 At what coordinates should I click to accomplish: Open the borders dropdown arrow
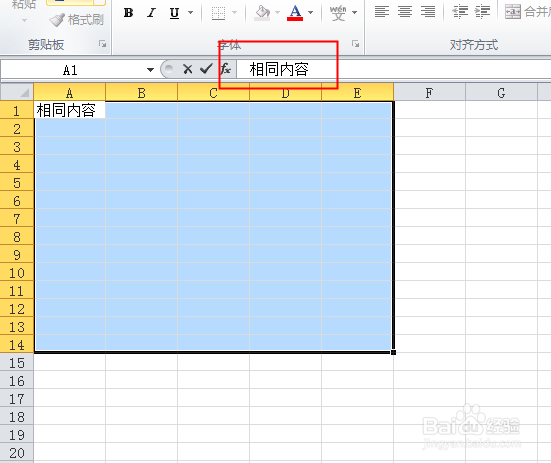pos(234,13)
